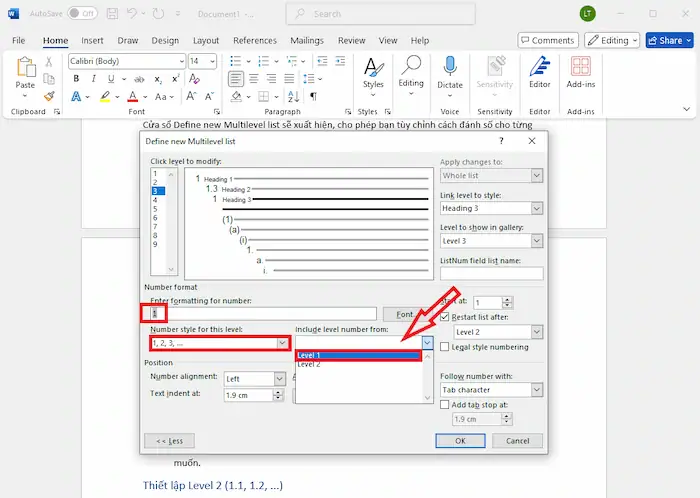Select Level 1 in the dropdown list

click(355, 355)
